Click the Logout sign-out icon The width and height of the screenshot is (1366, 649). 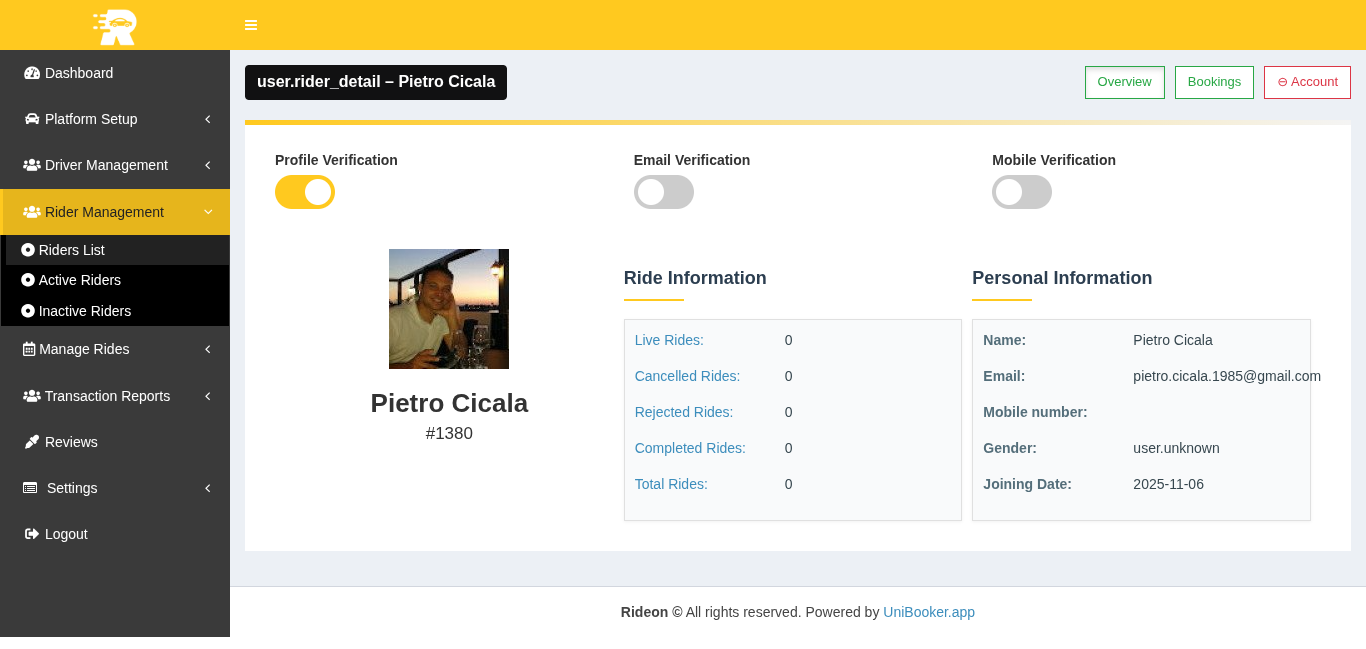pyautogui.click(x=32, y=534)
